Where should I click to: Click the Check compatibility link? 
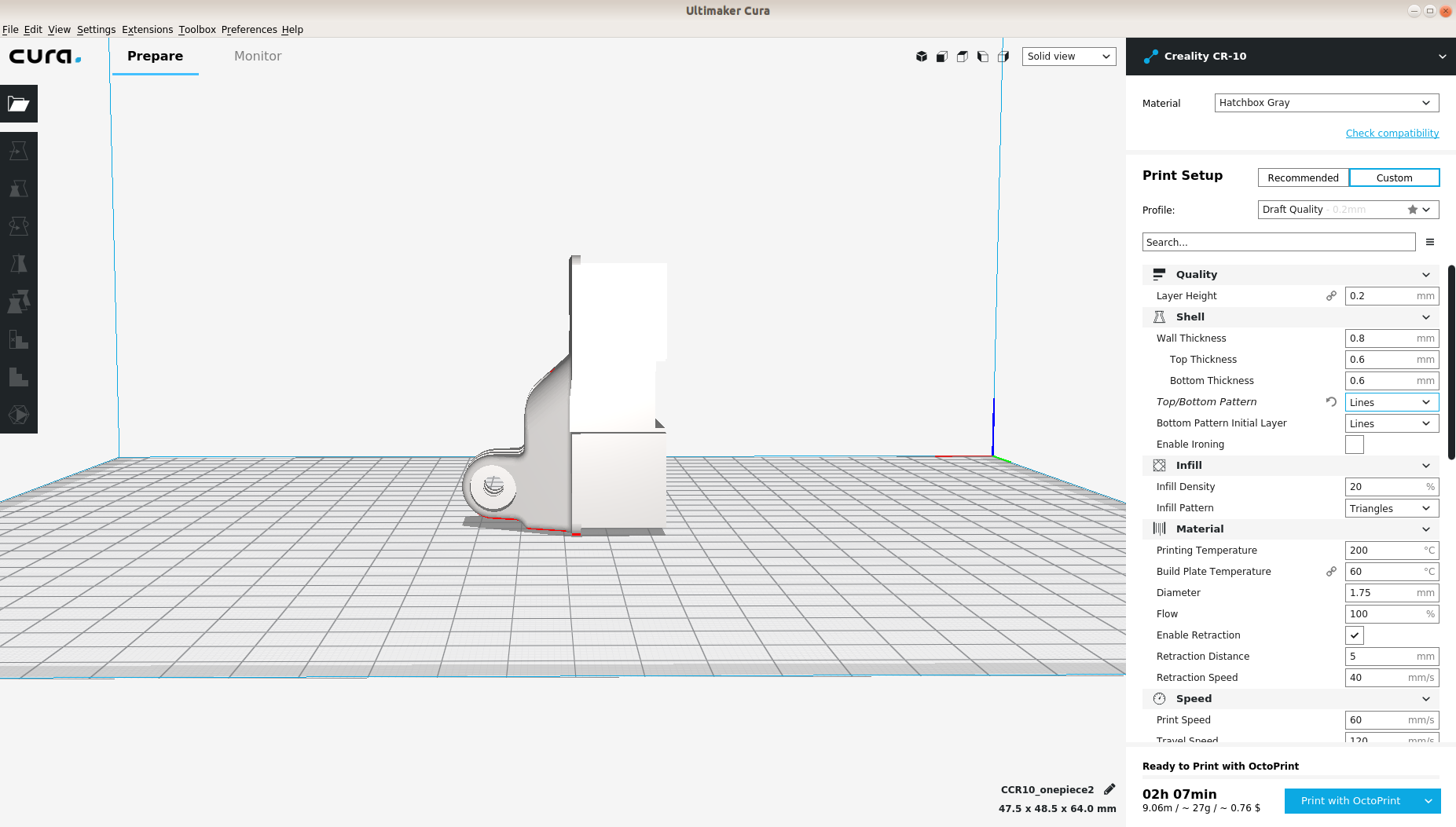coord(1392,134)
